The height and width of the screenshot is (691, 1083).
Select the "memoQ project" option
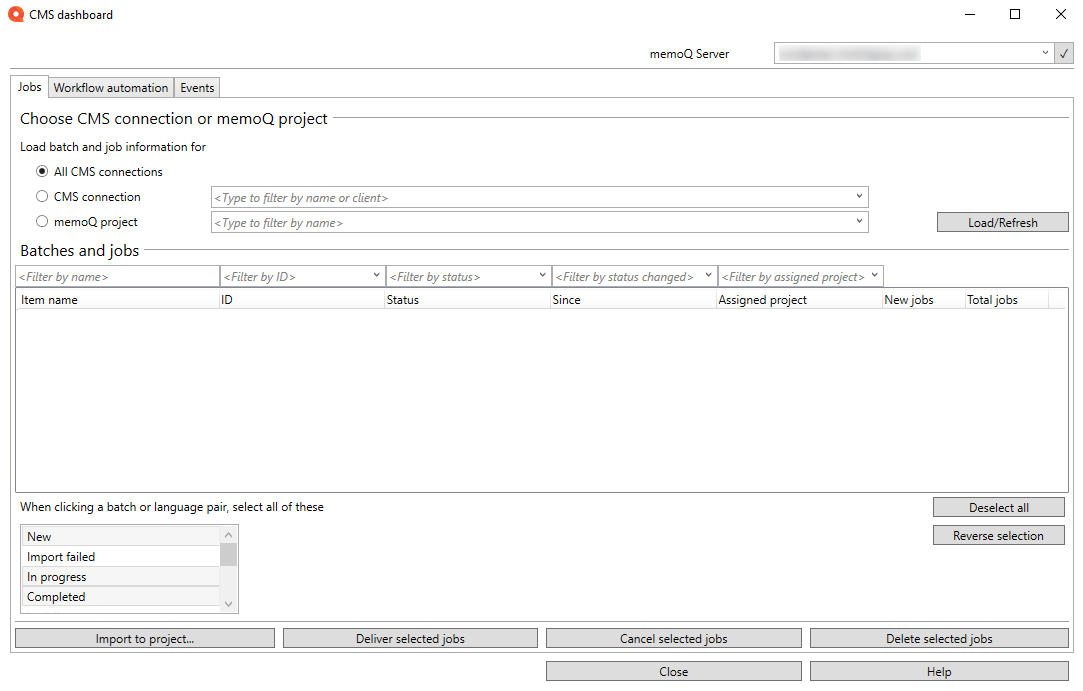[x=42, y=221]
